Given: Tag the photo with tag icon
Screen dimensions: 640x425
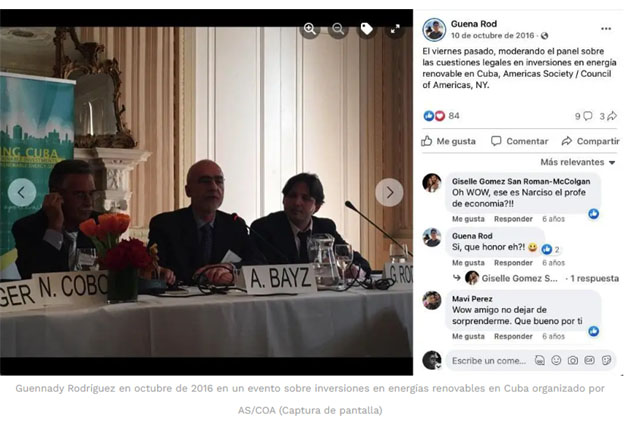Looking at the screenshot, I should coord(367,29).
